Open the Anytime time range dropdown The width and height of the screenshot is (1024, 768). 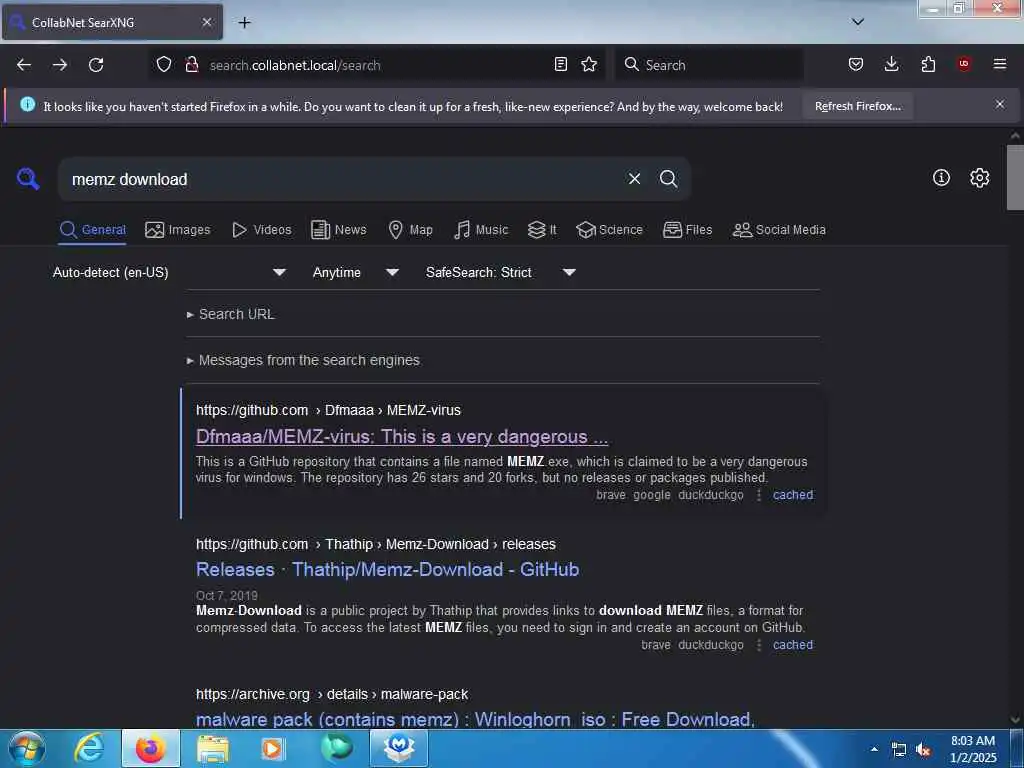(355, 272)
